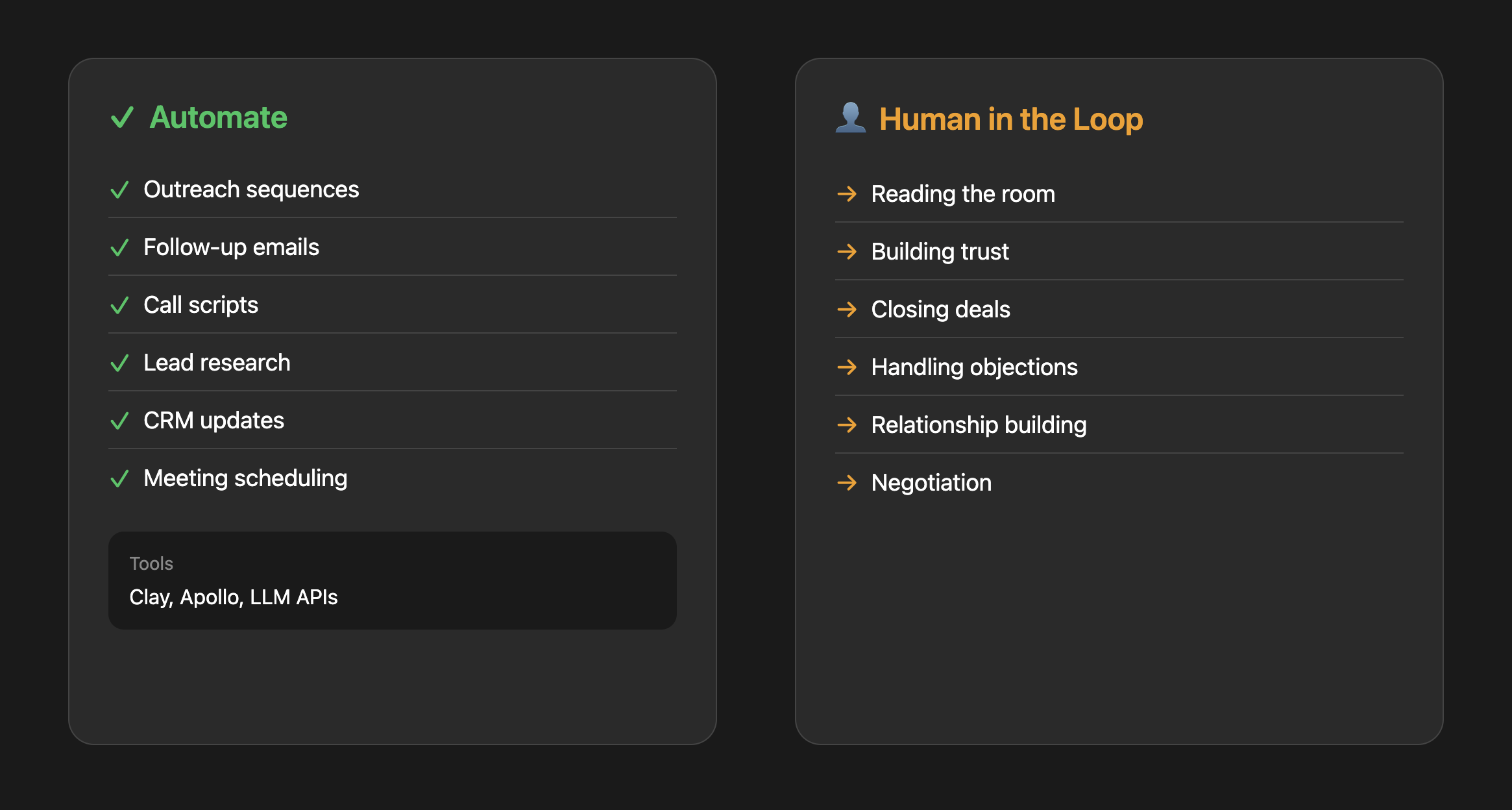Viewport: 1512px width, 810px height.
Task: Click the Negotiation list item text
Action: pos(931,483)
